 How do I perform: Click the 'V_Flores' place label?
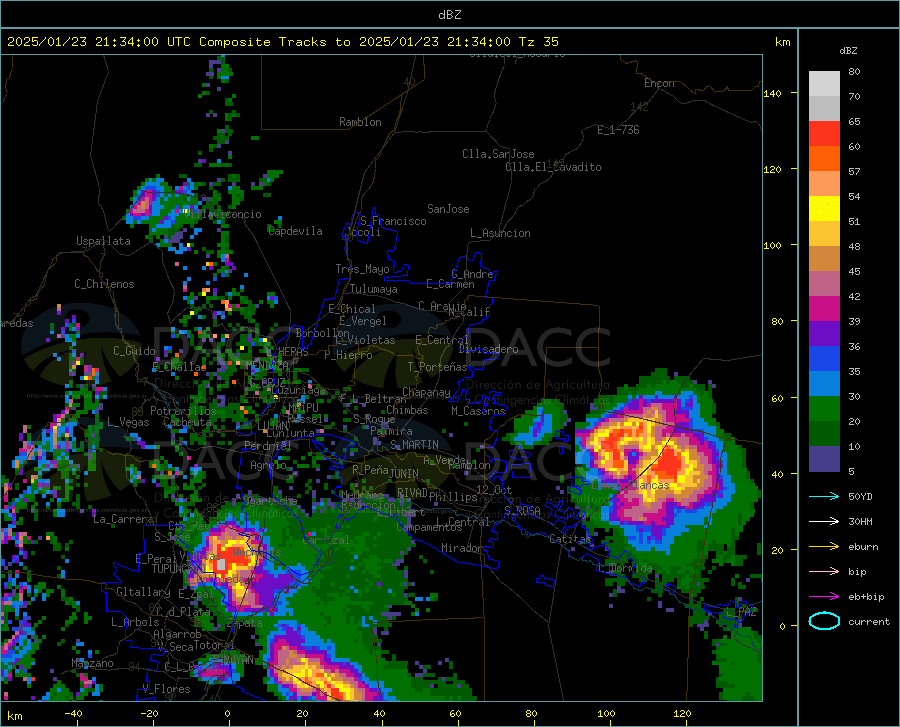[166, 689]
